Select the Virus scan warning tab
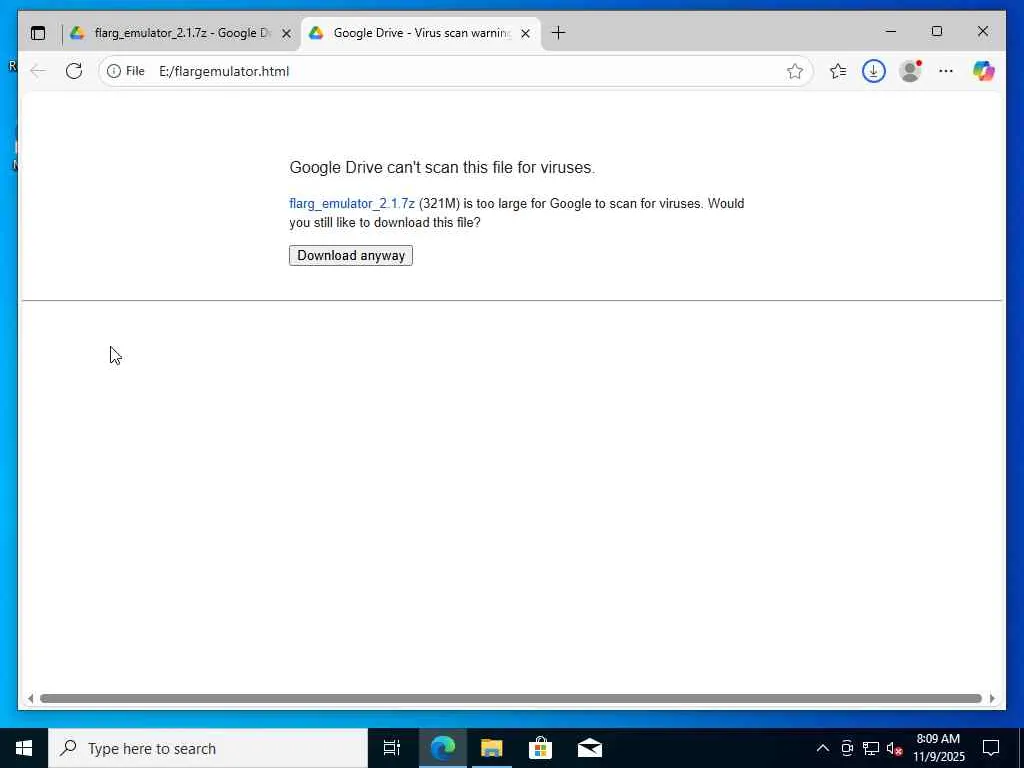 (421, 33)
